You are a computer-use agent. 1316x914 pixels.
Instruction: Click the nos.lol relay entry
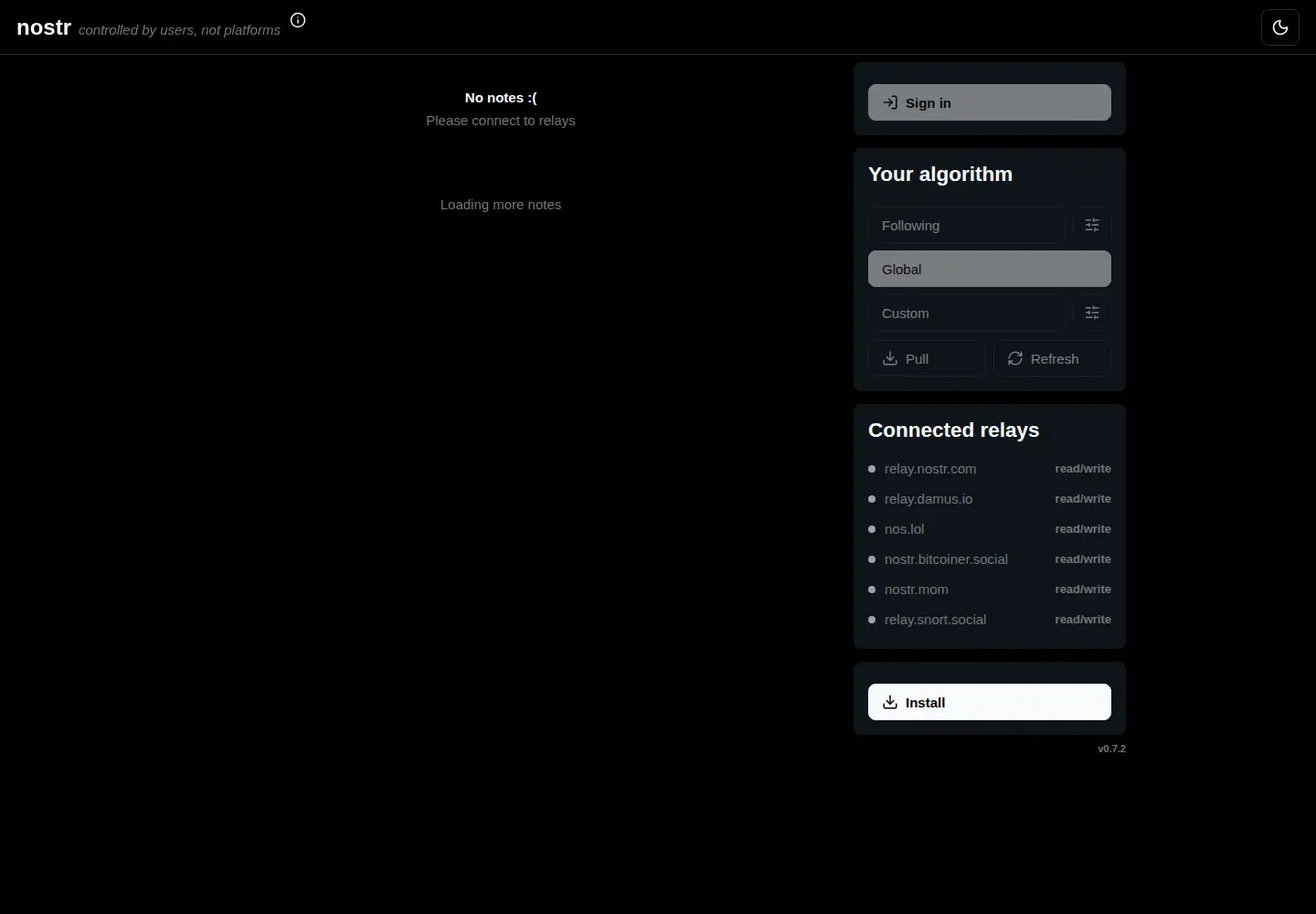990,529
